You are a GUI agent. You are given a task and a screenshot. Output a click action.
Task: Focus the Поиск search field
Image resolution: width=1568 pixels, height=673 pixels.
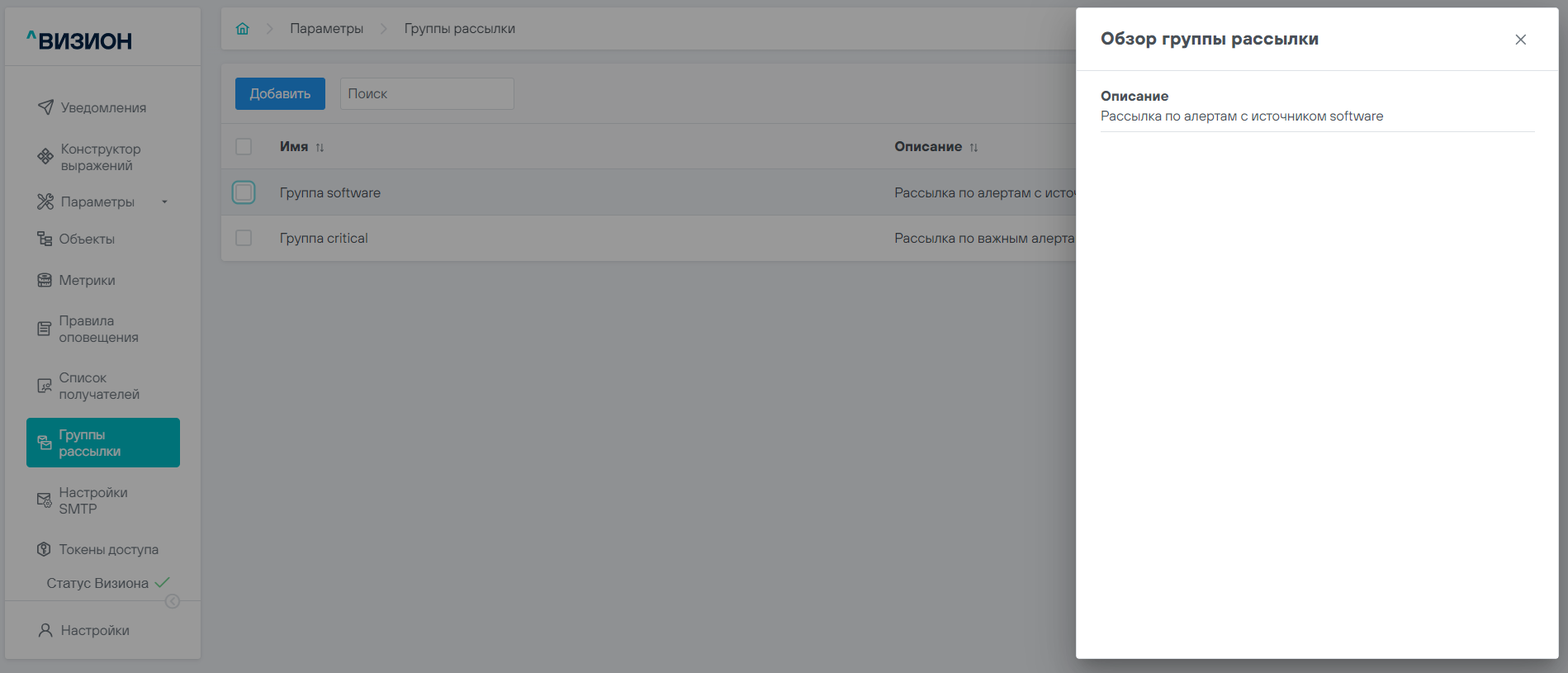[427, 94]
